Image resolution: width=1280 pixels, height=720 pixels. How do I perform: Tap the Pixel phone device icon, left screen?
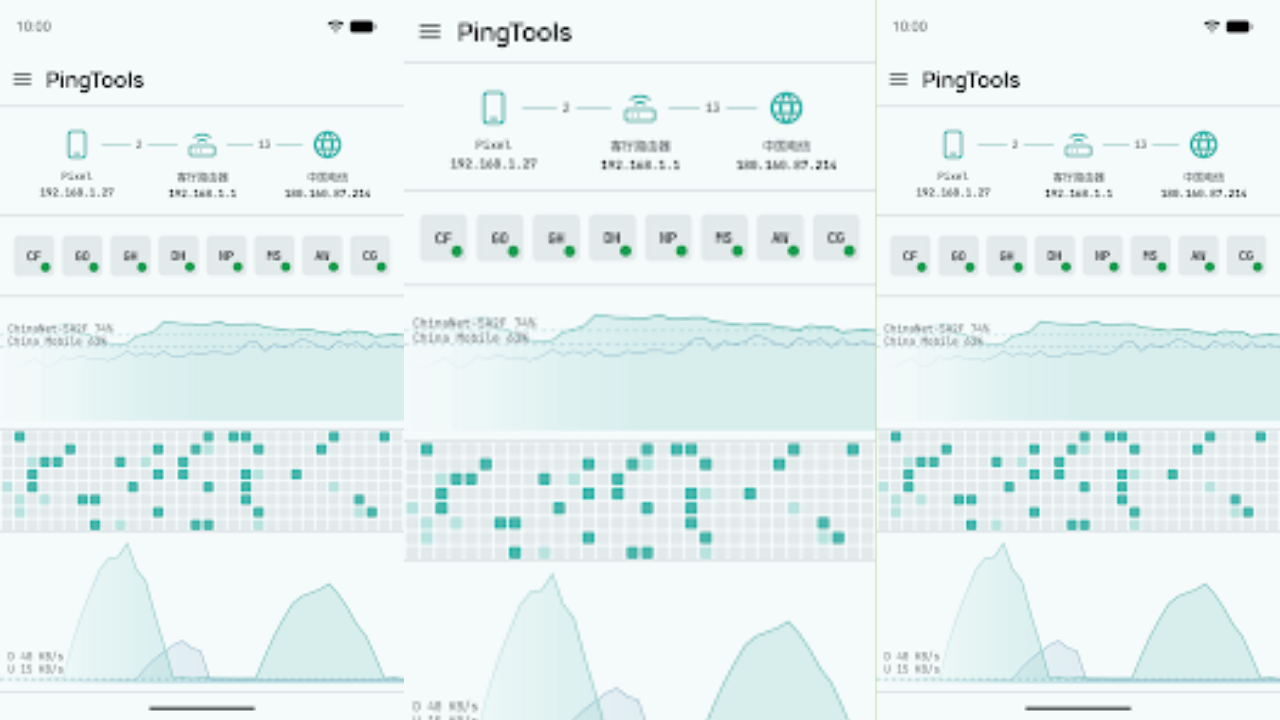pos(77,145)
